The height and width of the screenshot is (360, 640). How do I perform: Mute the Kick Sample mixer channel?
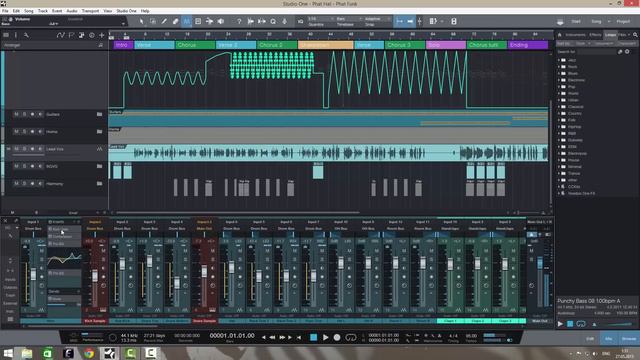click(x=103, y=250)
